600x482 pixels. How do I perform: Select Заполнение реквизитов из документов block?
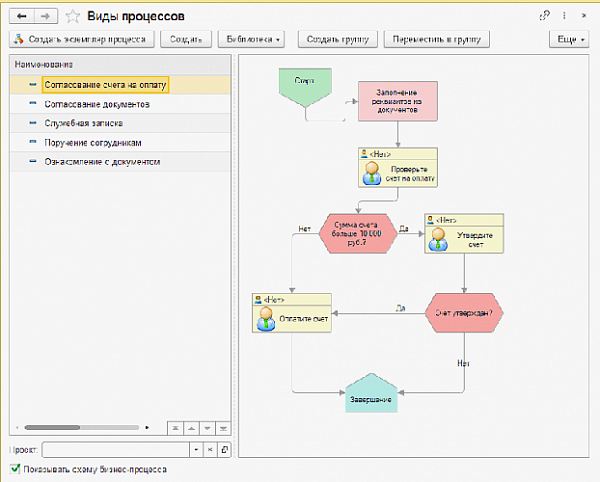pyautogui.click(x=398, y=101)
